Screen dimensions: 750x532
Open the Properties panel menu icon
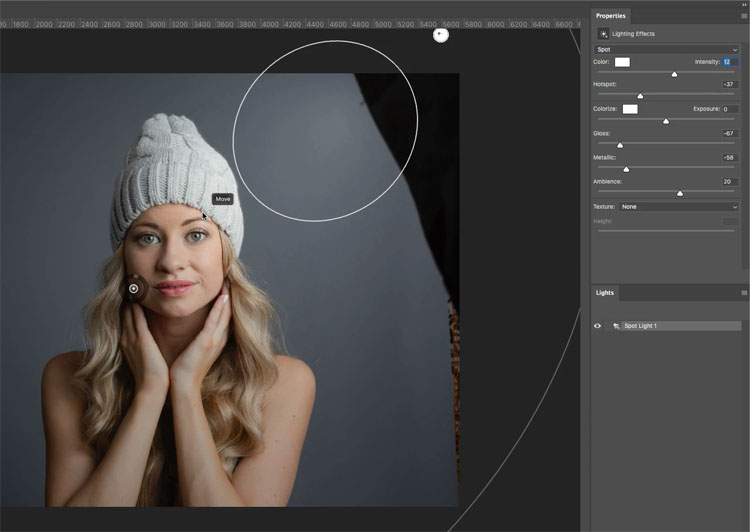[744, 16]
